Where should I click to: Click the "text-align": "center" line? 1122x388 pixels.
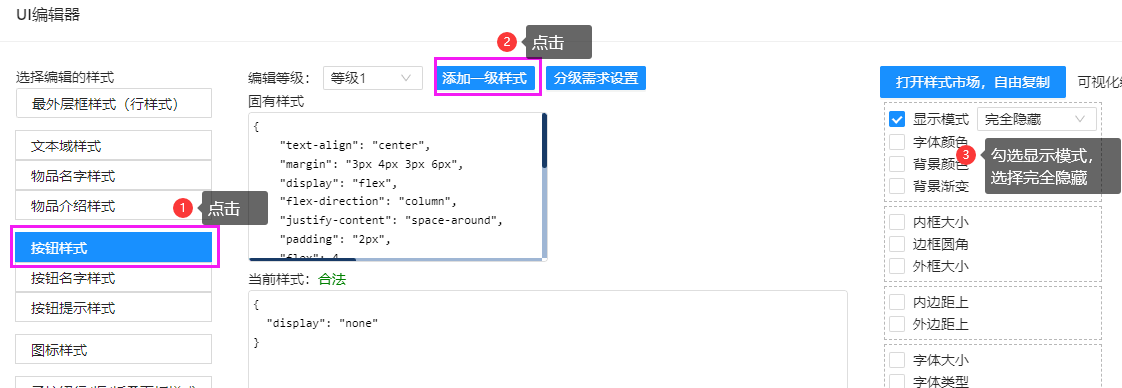pyautogui.click(x=354, y=145)
